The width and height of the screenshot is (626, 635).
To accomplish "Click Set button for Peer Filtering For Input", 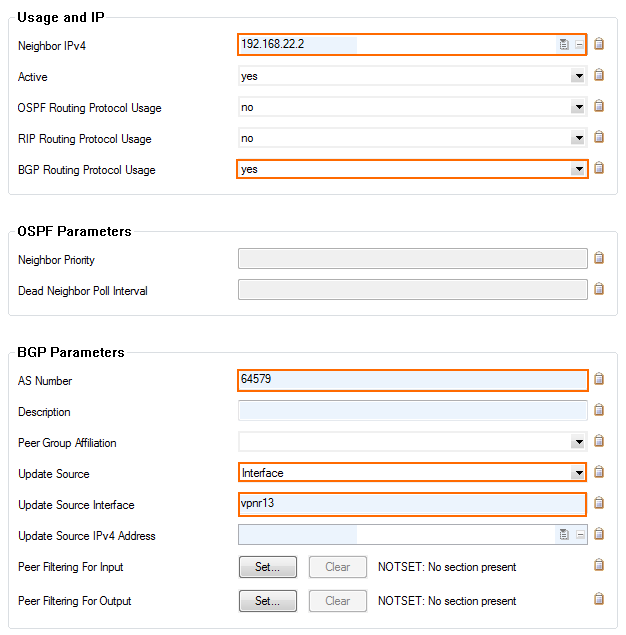I will click(268, 567).
